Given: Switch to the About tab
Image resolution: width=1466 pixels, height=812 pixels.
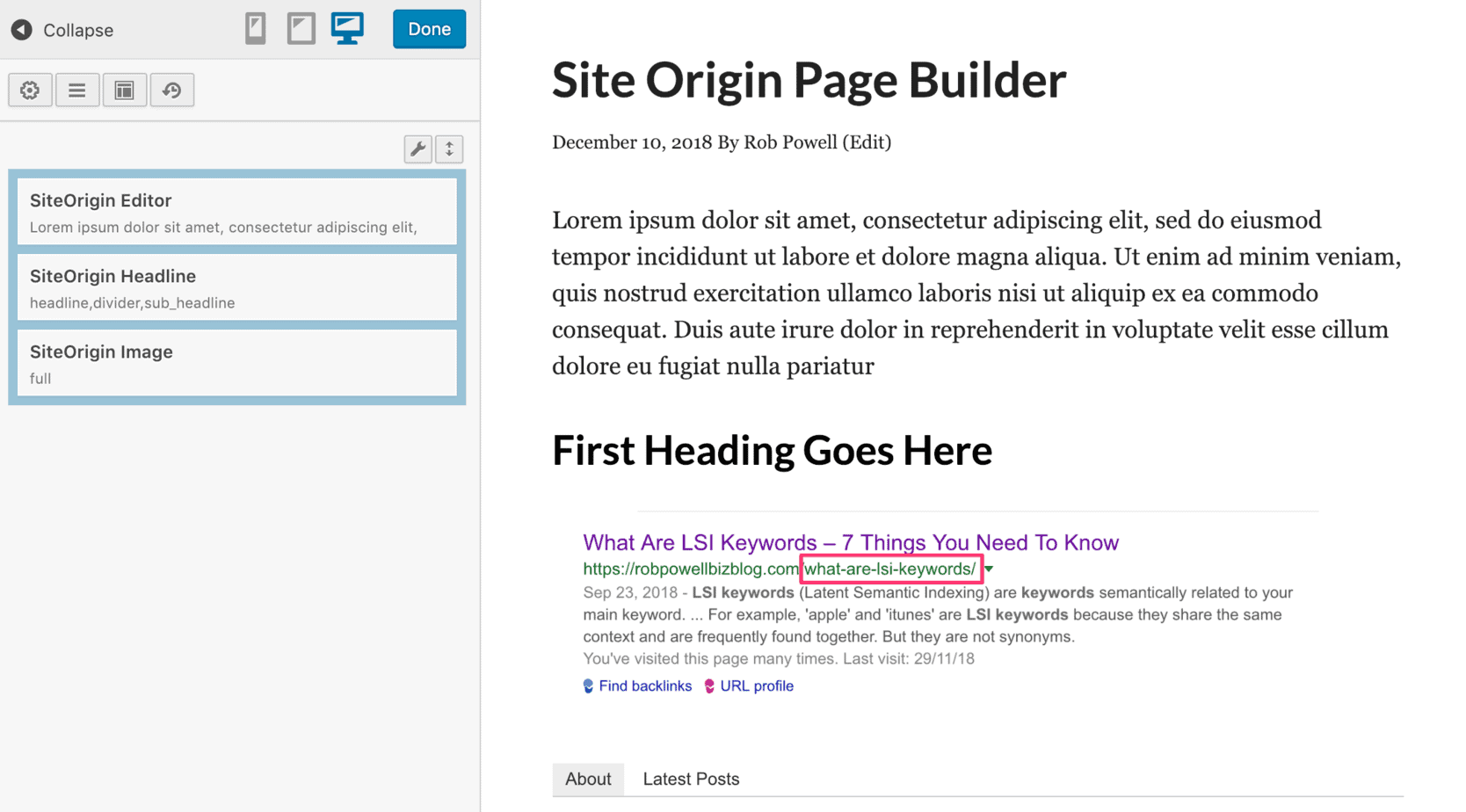Looking at the screenshot, I should 587,779.
